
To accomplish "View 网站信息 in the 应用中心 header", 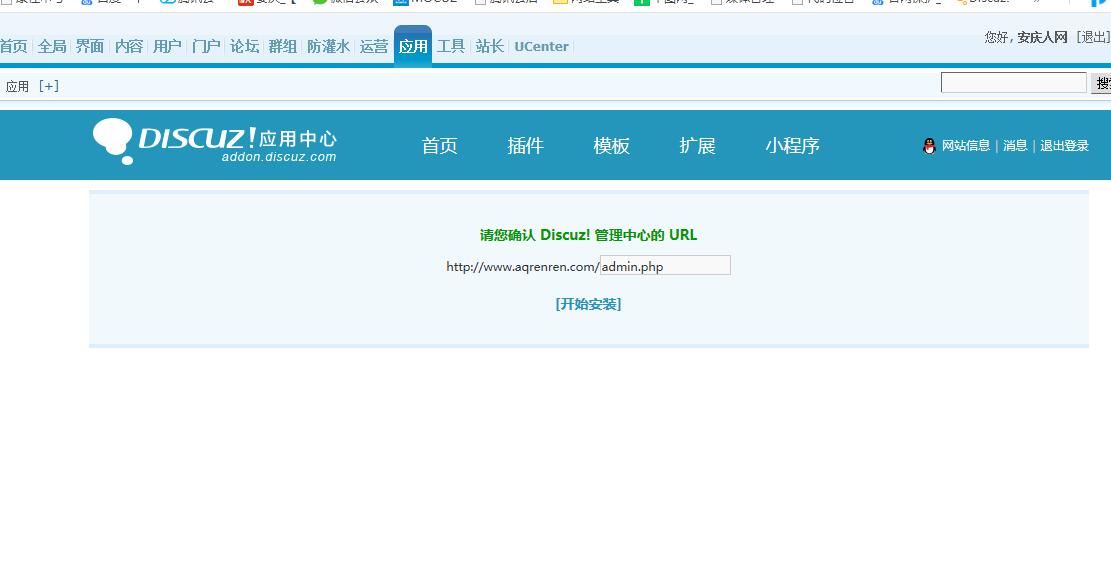I will point(966,146).
